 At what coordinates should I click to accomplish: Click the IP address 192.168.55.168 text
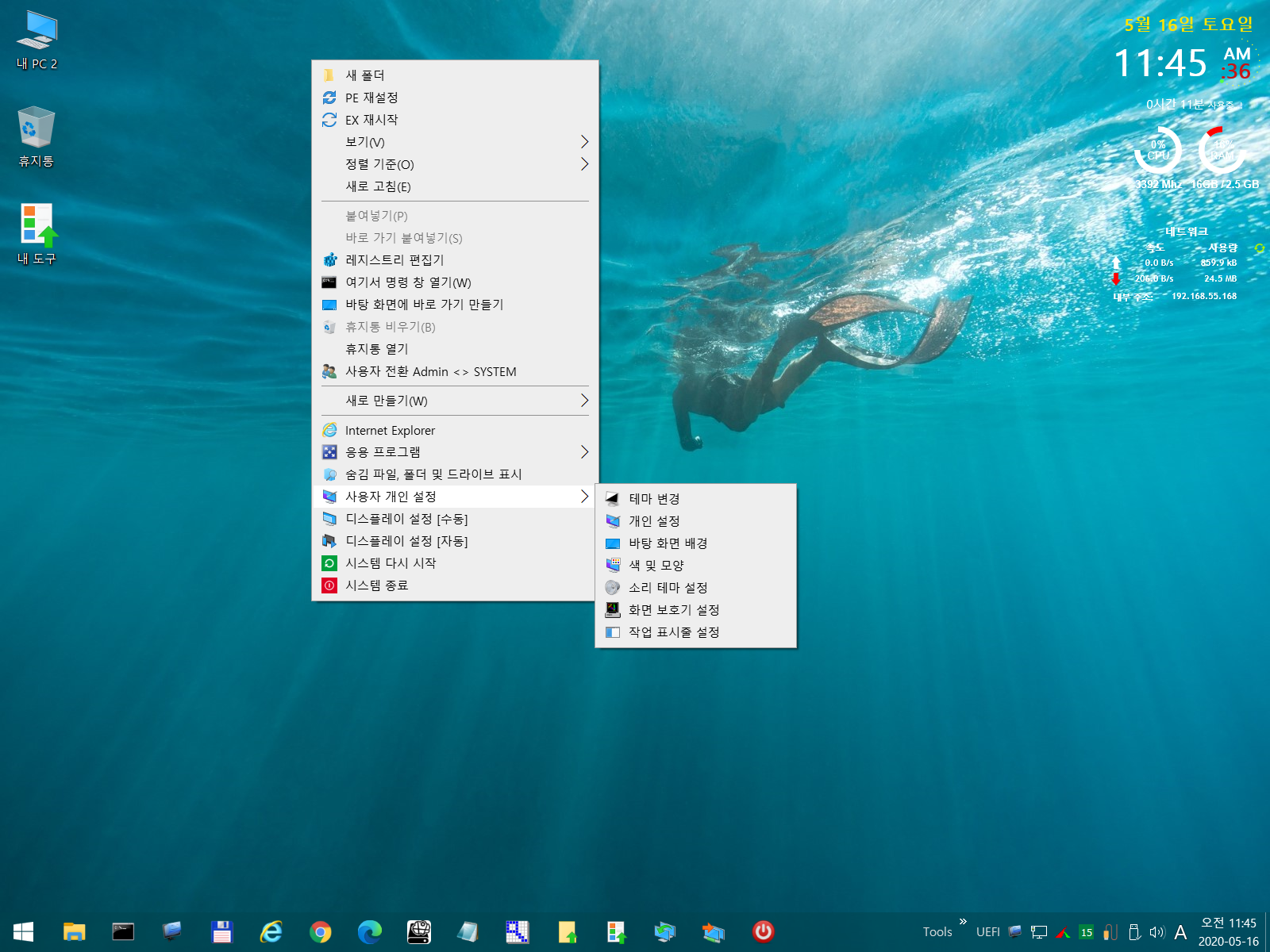[1204, 296]
